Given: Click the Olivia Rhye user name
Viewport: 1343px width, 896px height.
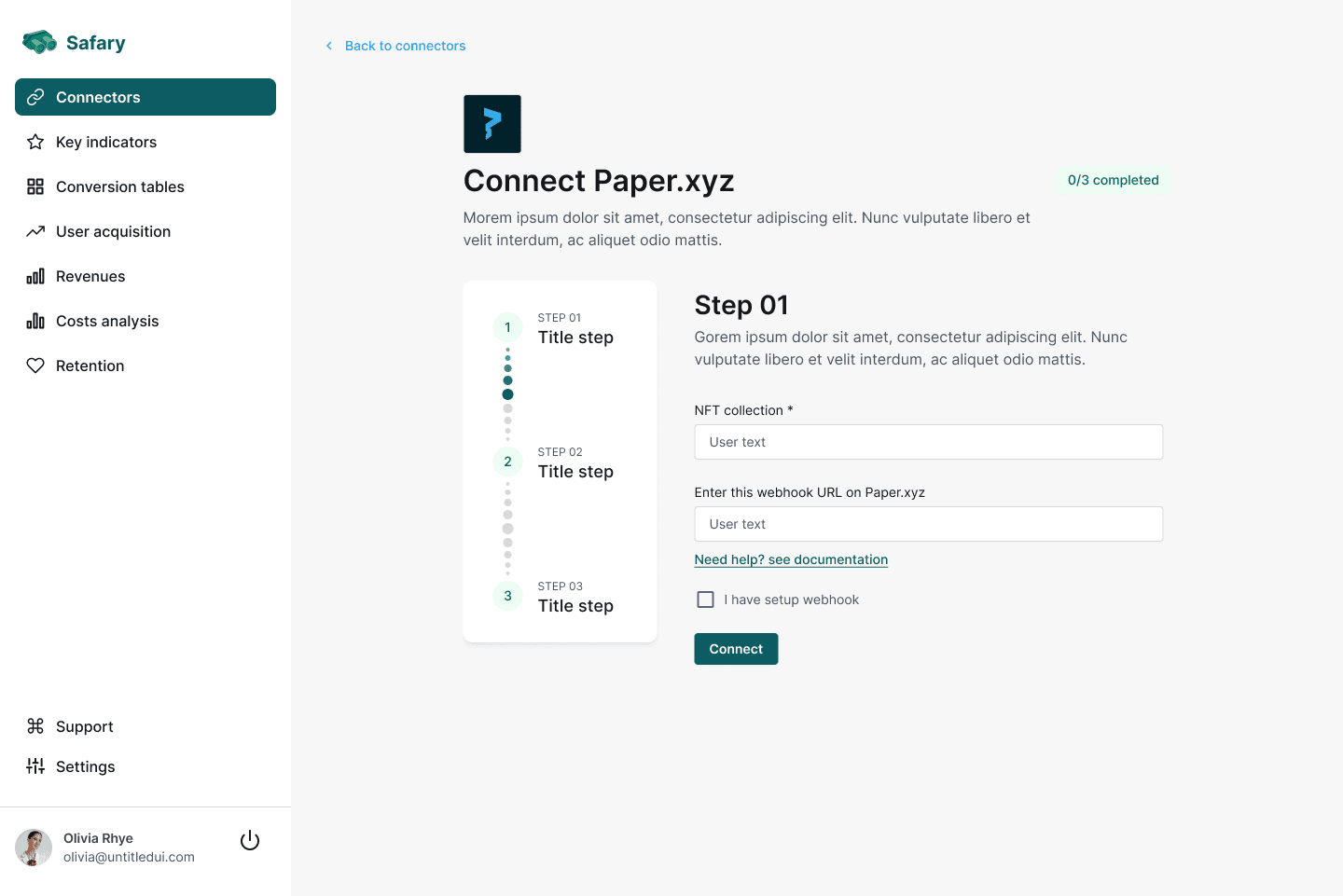Looking at the screenshot, I should [x=98, y=838].
